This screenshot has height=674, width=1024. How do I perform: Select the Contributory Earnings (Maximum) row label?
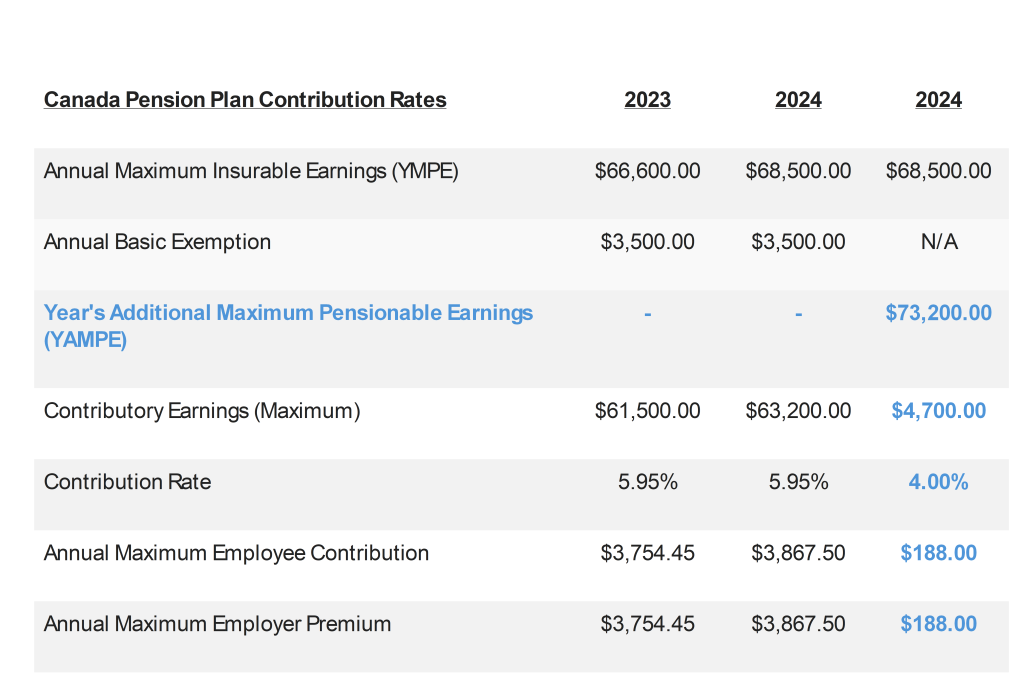(x=202, y=411)
